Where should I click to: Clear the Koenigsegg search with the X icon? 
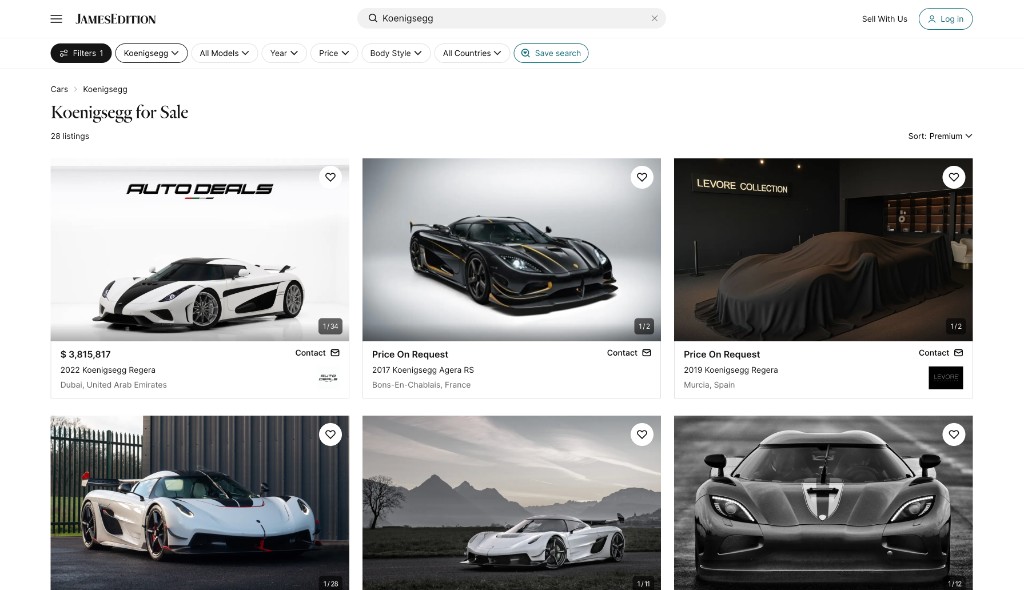point(655,18)
